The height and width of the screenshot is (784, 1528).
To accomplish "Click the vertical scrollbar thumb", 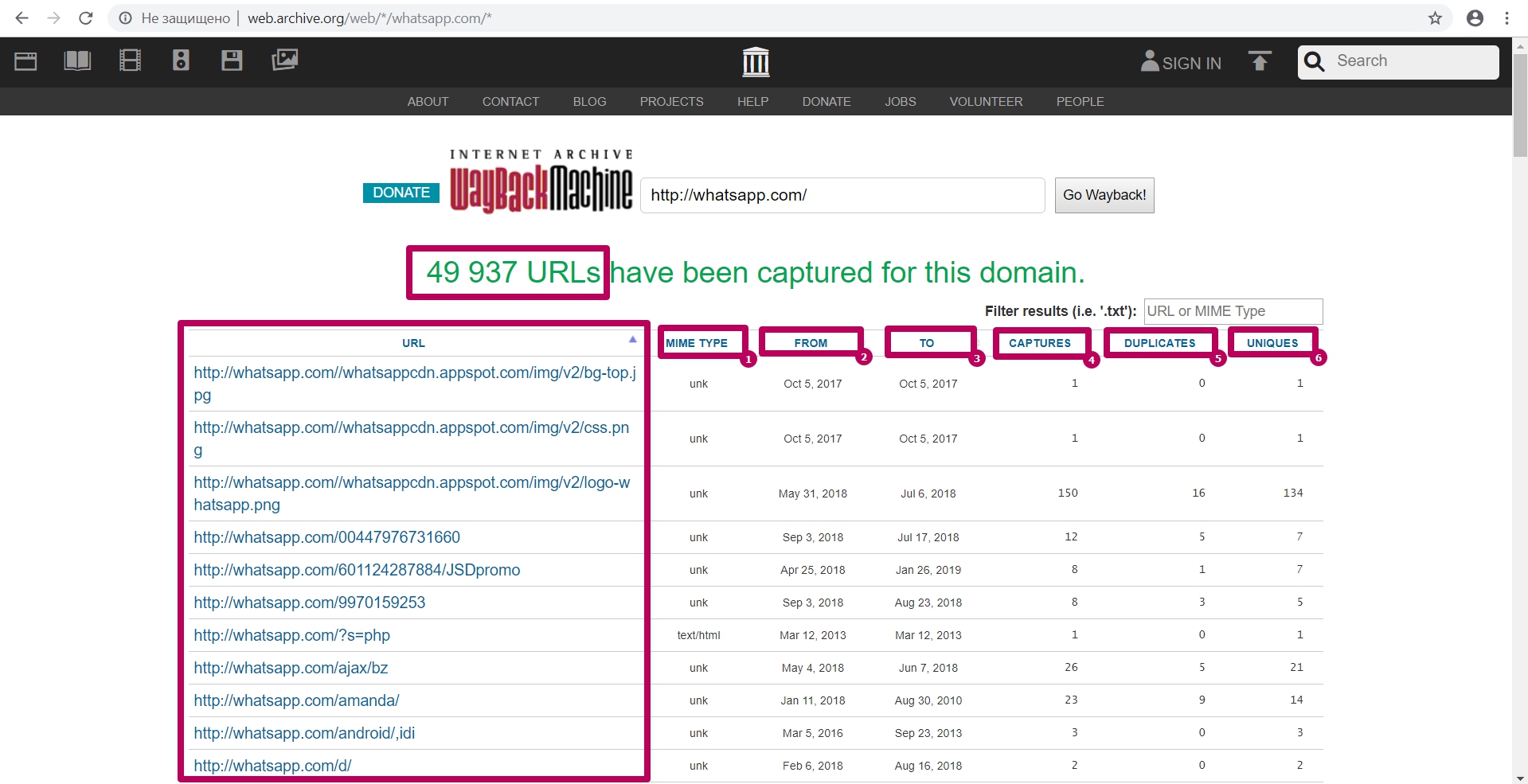I will click(x=1520, y=105).
